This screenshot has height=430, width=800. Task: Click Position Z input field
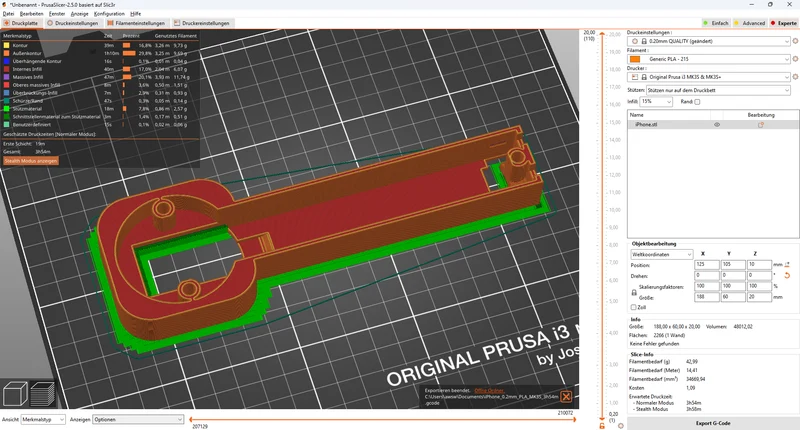pos(759,265)
